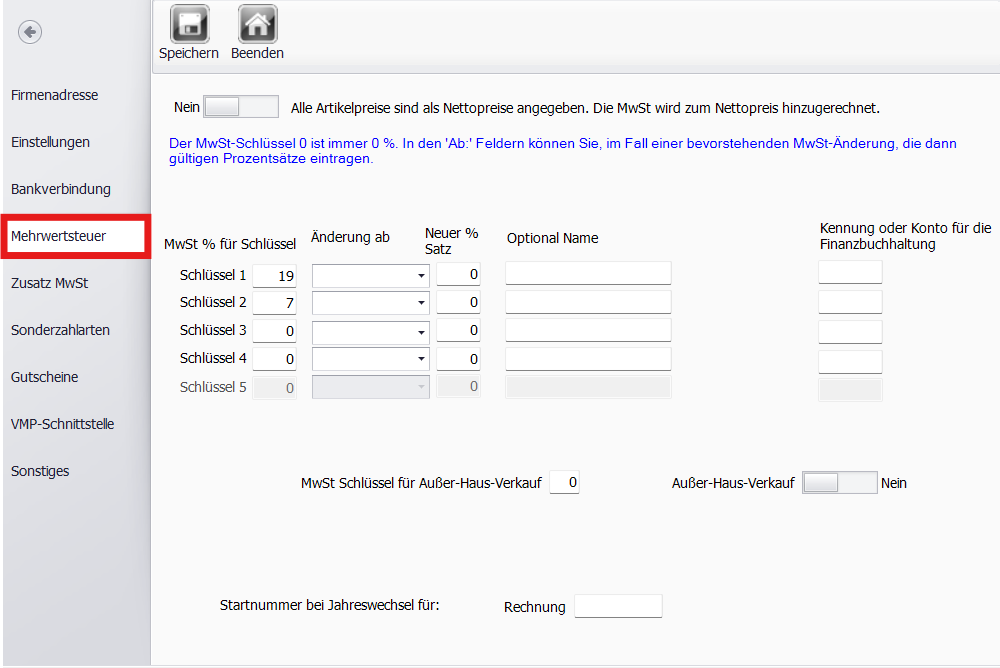The image size is (1000, 668).
Task: Switch to the Einstellungen page
Action: point(50,142)
